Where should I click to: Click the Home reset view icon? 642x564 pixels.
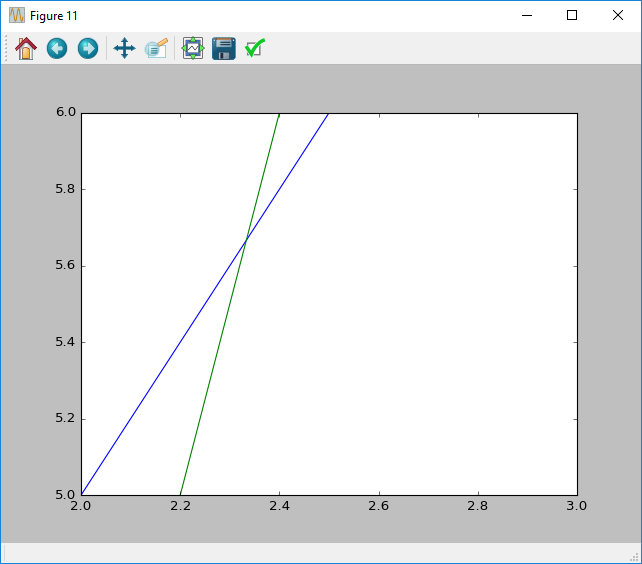(x=26, y=48)
